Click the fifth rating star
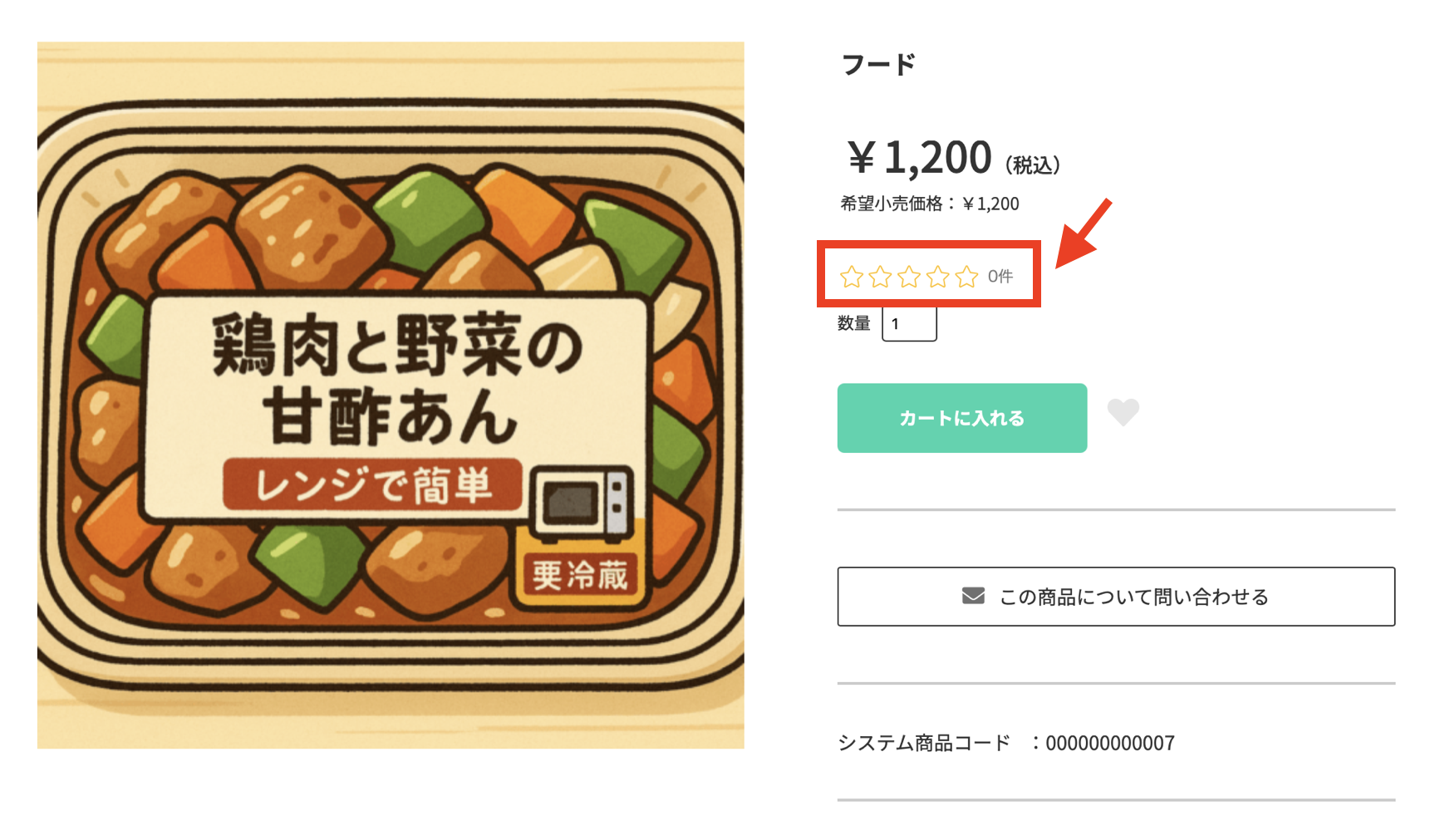Image resolution: width=1440 pixels, height=840 pixels. pos(966,277)
